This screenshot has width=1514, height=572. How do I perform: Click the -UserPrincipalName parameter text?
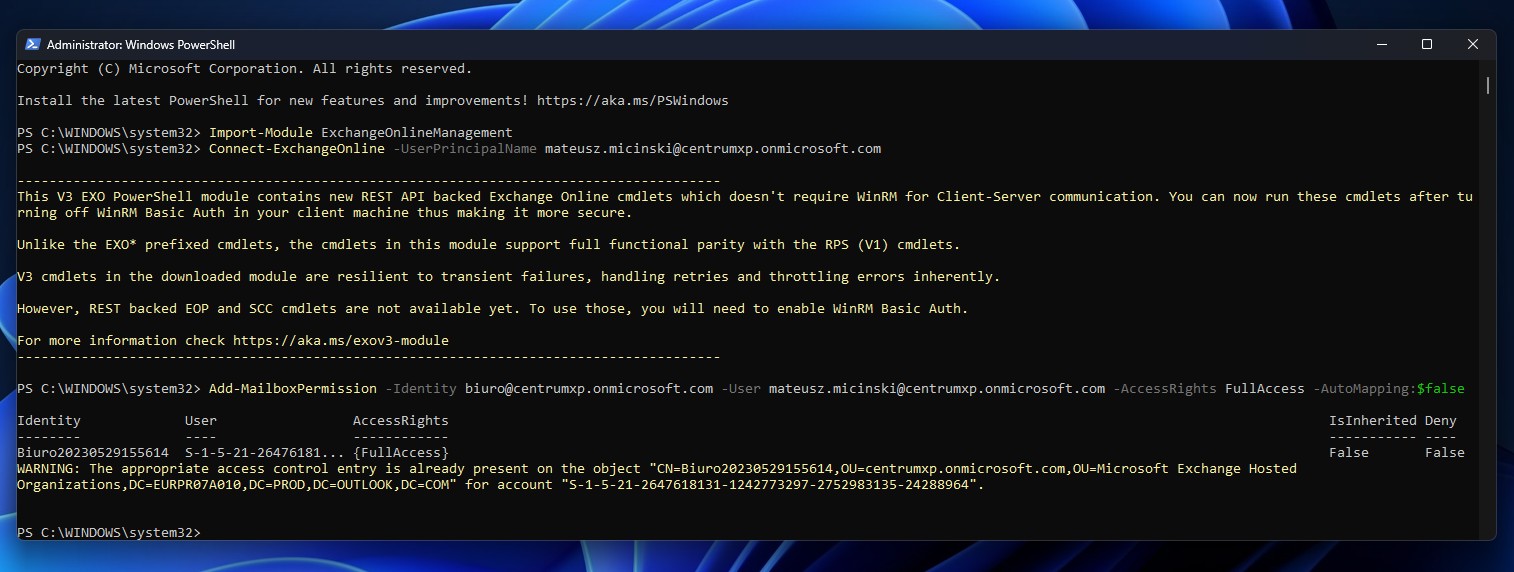(465, 148)
